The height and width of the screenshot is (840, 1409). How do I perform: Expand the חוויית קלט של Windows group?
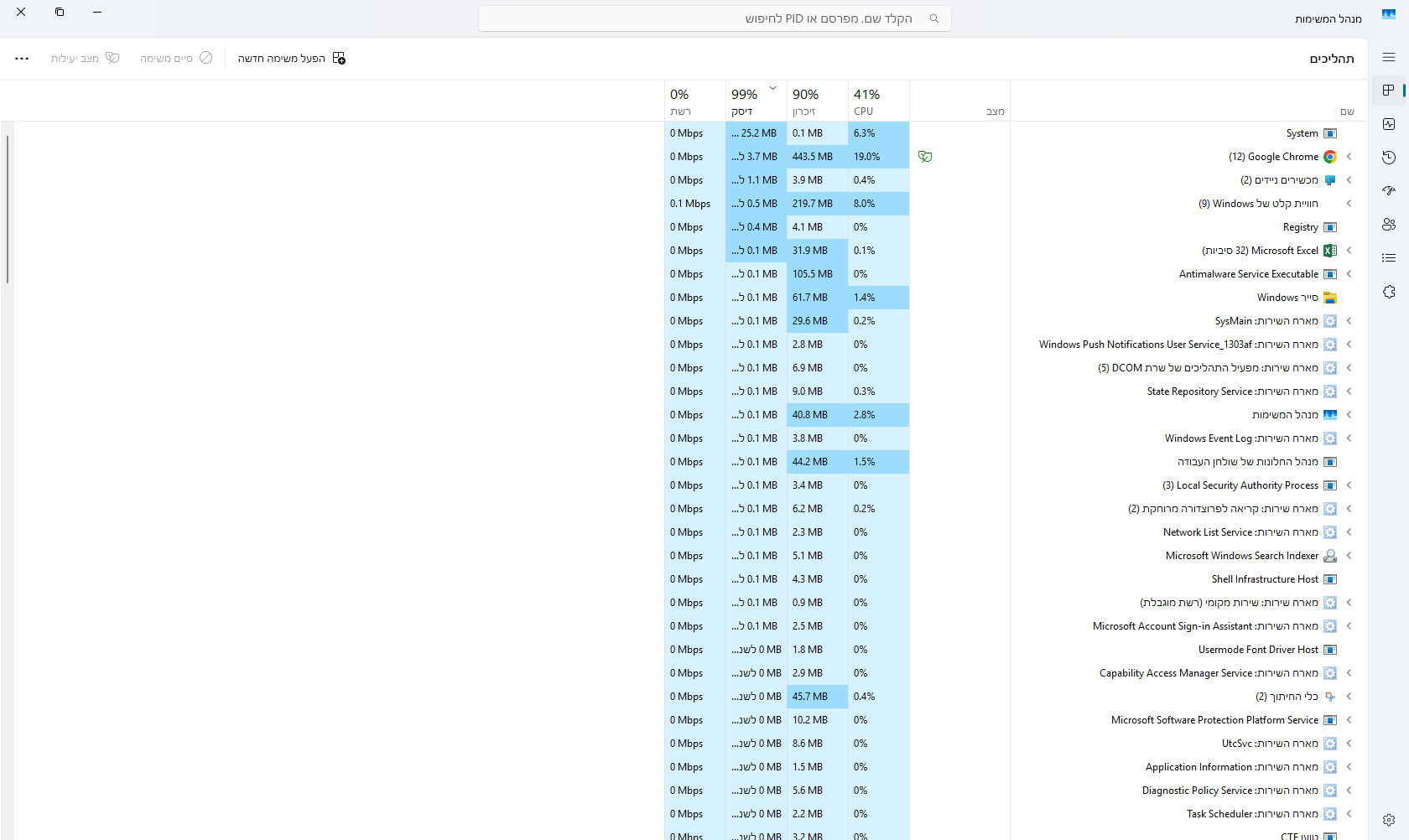pos(1349,204)
